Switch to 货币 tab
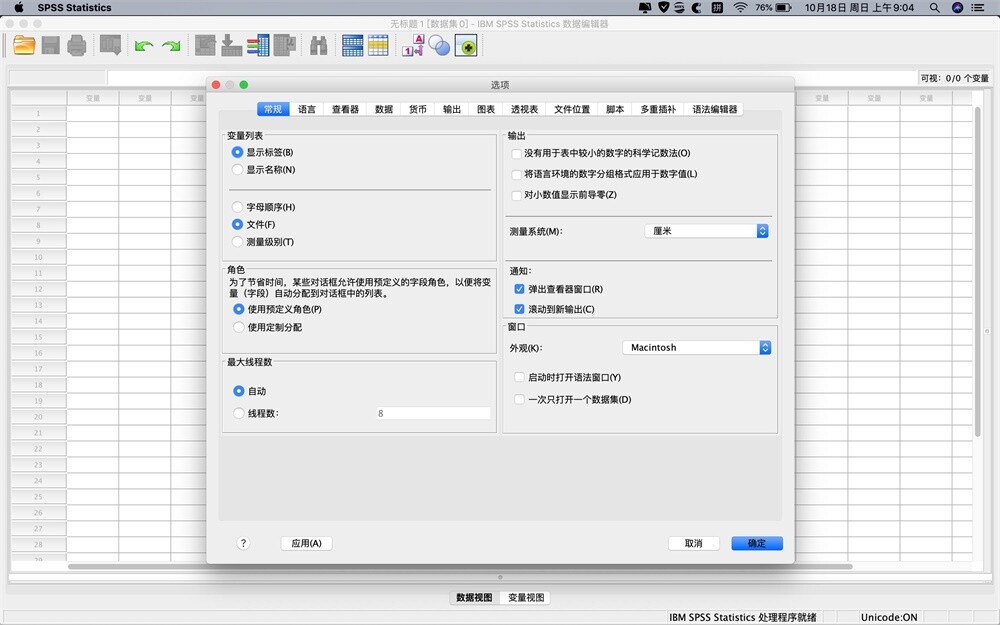 pos(418,109)
